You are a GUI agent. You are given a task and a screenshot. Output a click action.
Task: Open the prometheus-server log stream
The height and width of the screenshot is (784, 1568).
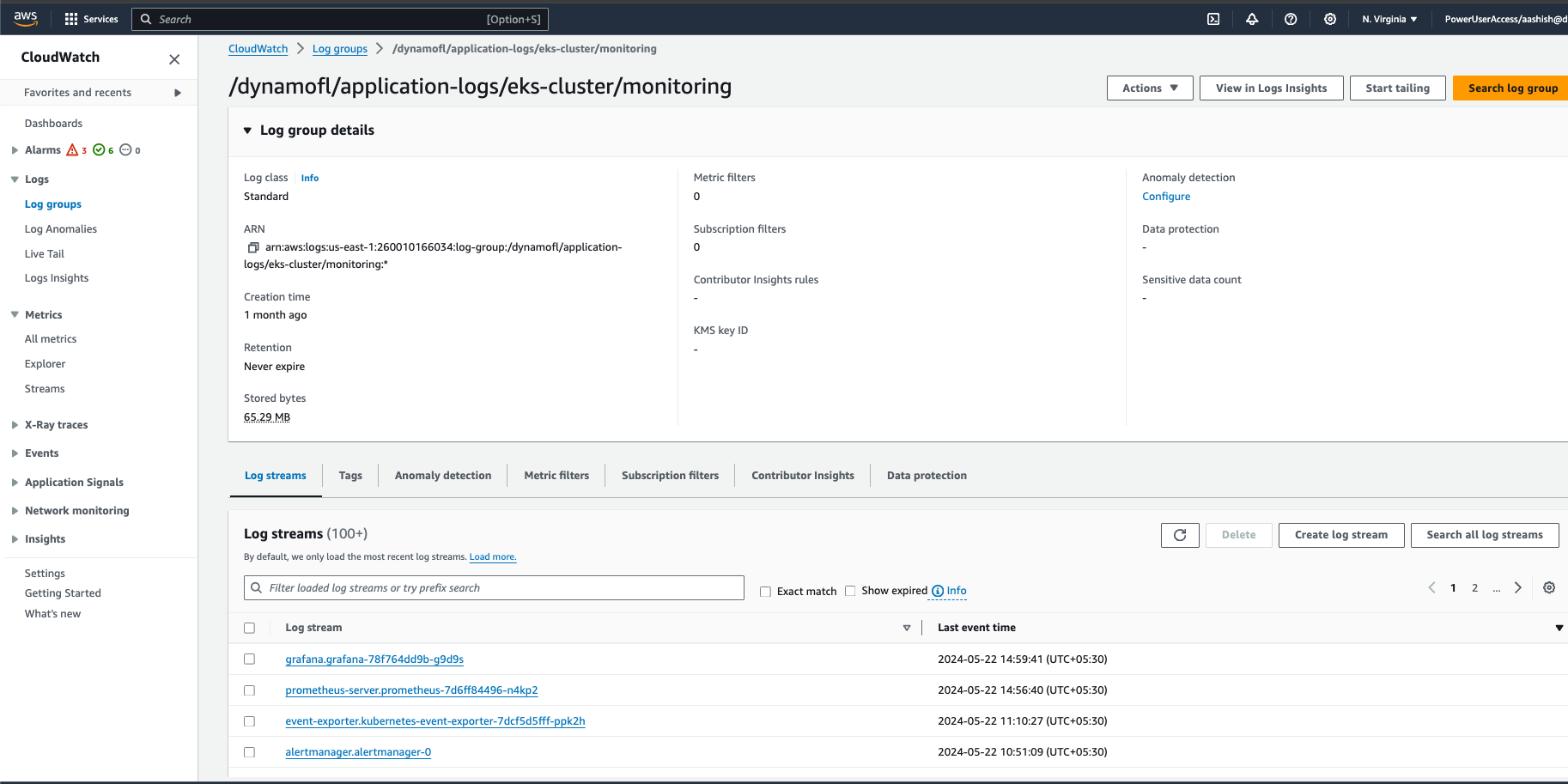pos(411,690)
